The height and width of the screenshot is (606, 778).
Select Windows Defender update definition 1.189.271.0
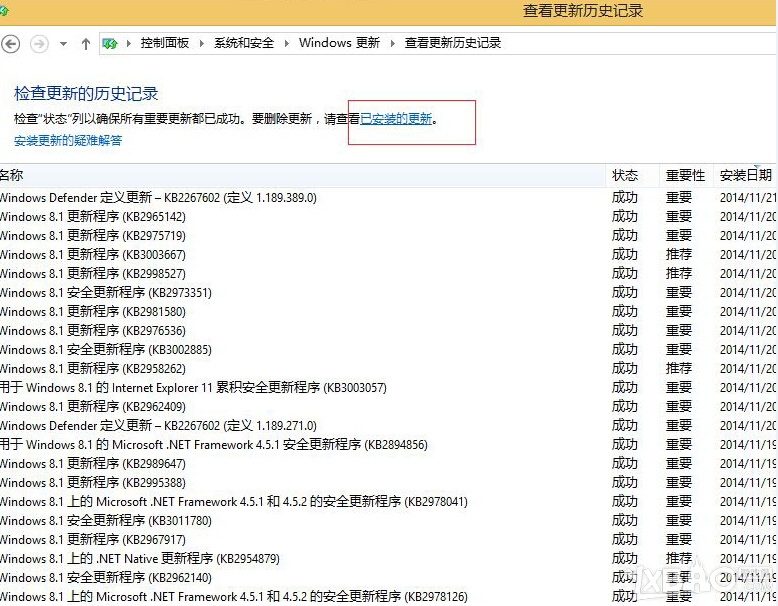click(389, 426)
